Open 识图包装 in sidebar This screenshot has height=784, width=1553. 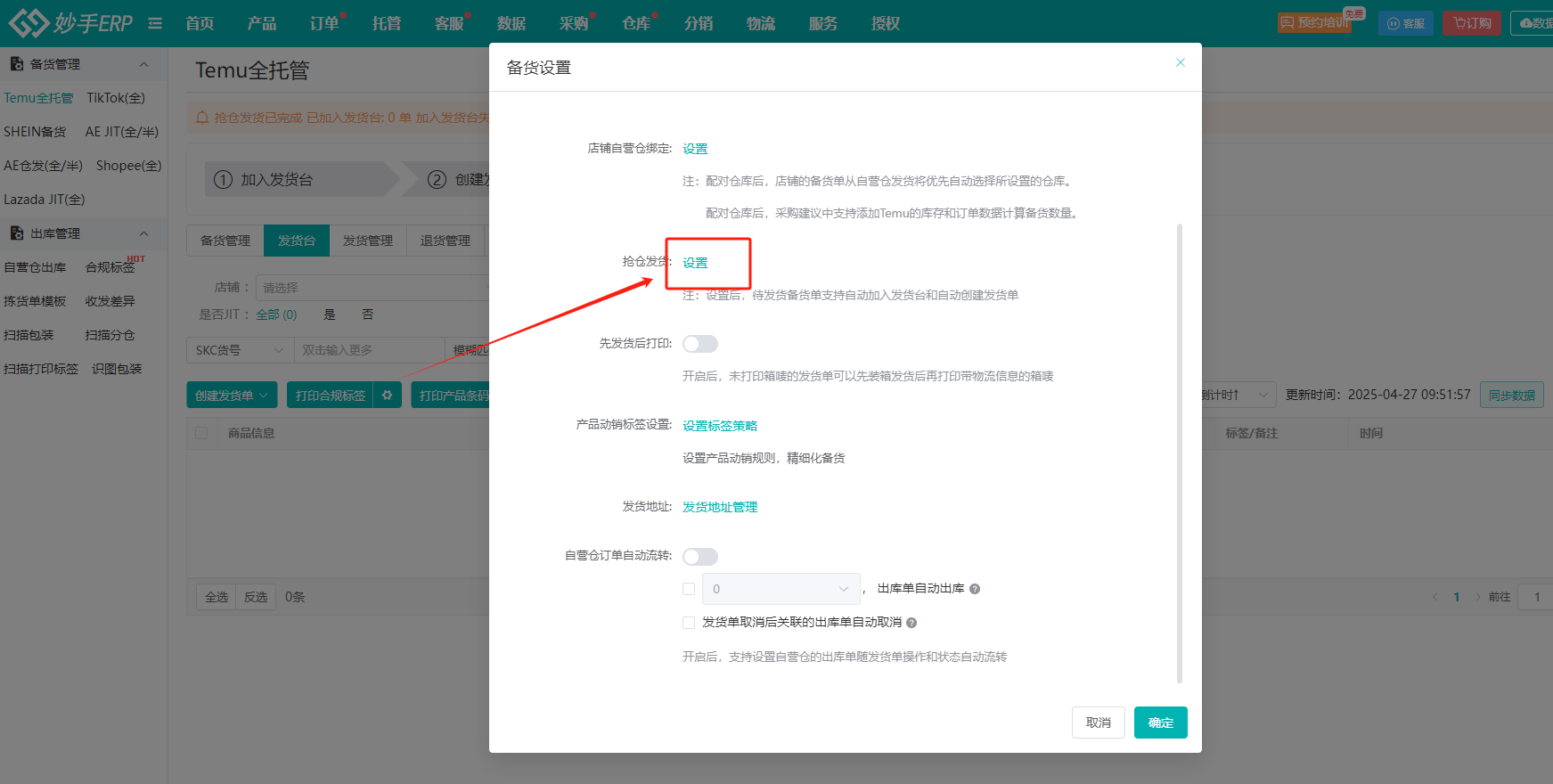point(117,369)
